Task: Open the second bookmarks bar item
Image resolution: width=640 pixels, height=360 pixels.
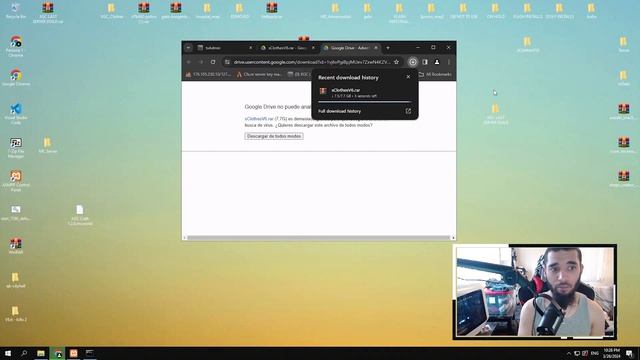Action: pos(259,74)
